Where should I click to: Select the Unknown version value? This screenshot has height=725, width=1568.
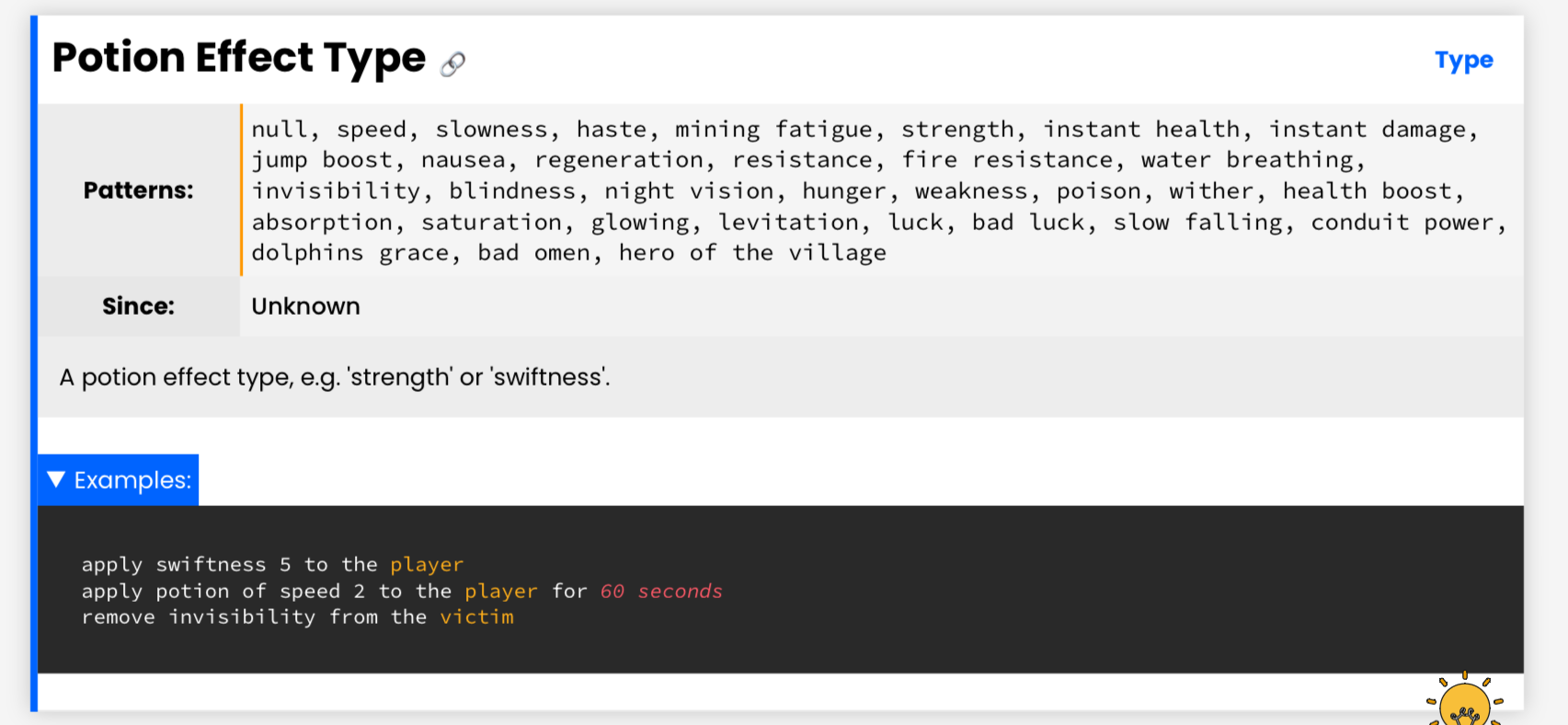tap(305, 306)
